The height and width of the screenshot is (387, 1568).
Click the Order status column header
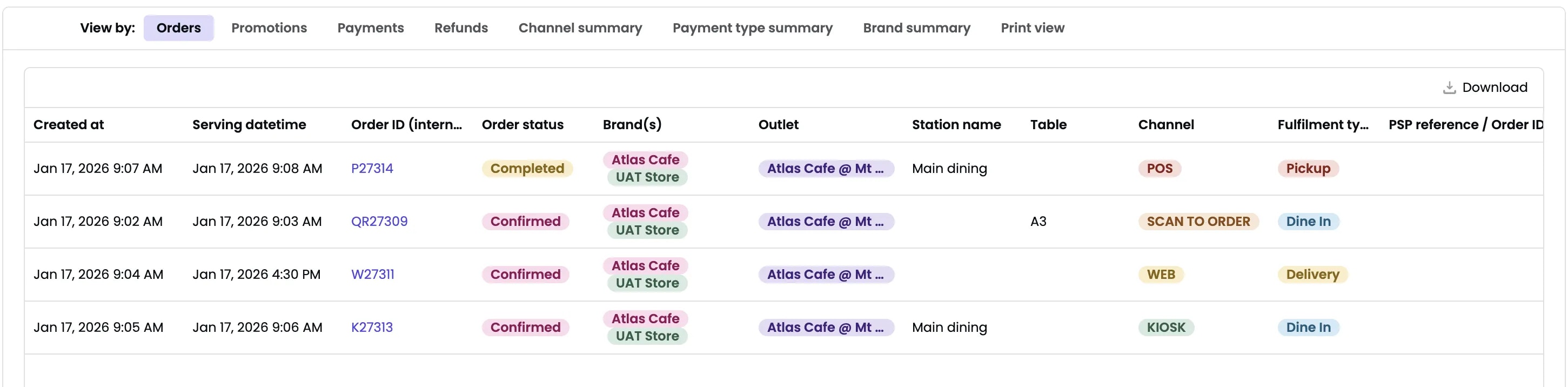tap(522, 124)
